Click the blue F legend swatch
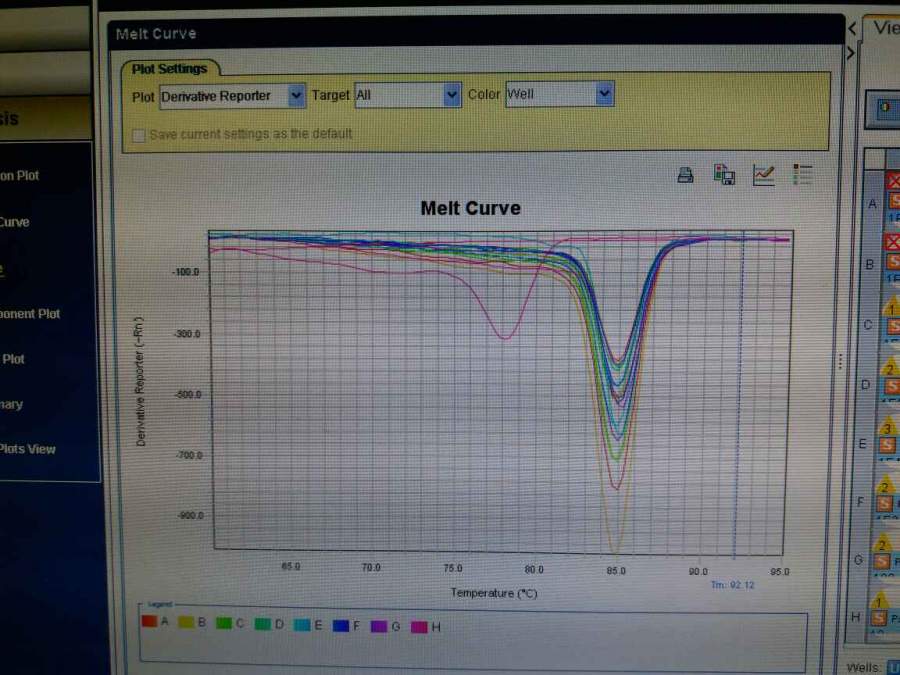This screenshot has width=900, height=675. (341, 626)
